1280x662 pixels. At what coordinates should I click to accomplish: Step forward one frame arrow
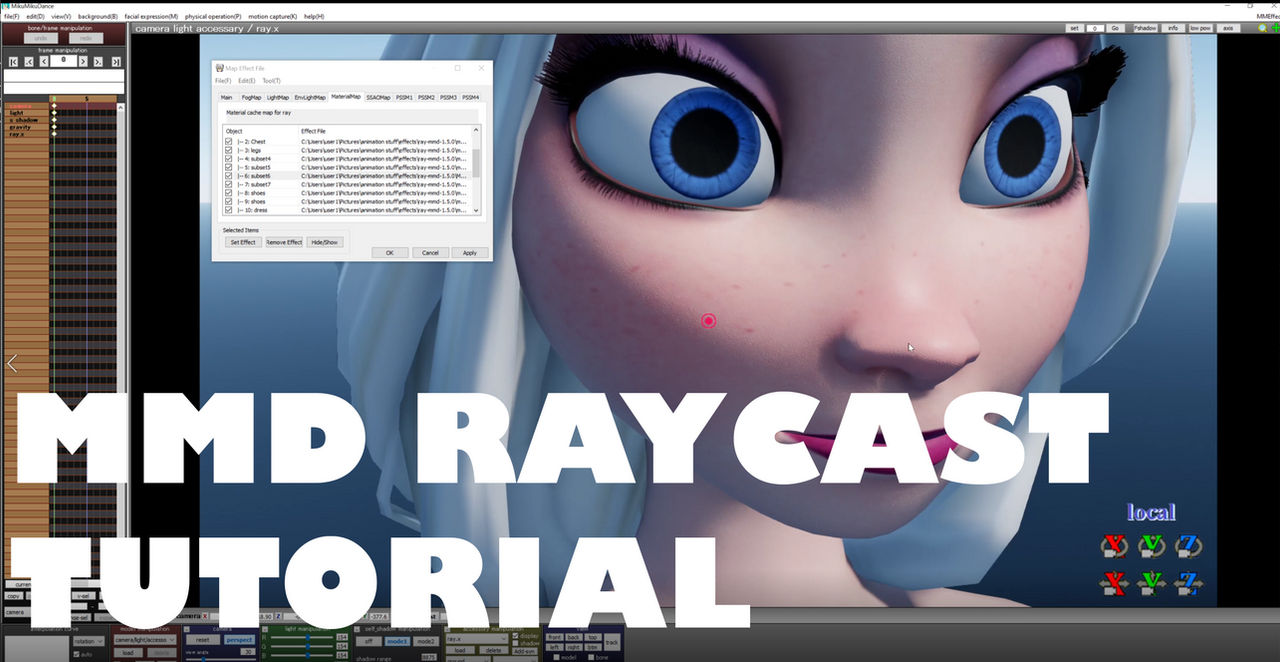(x=83, y=61)
